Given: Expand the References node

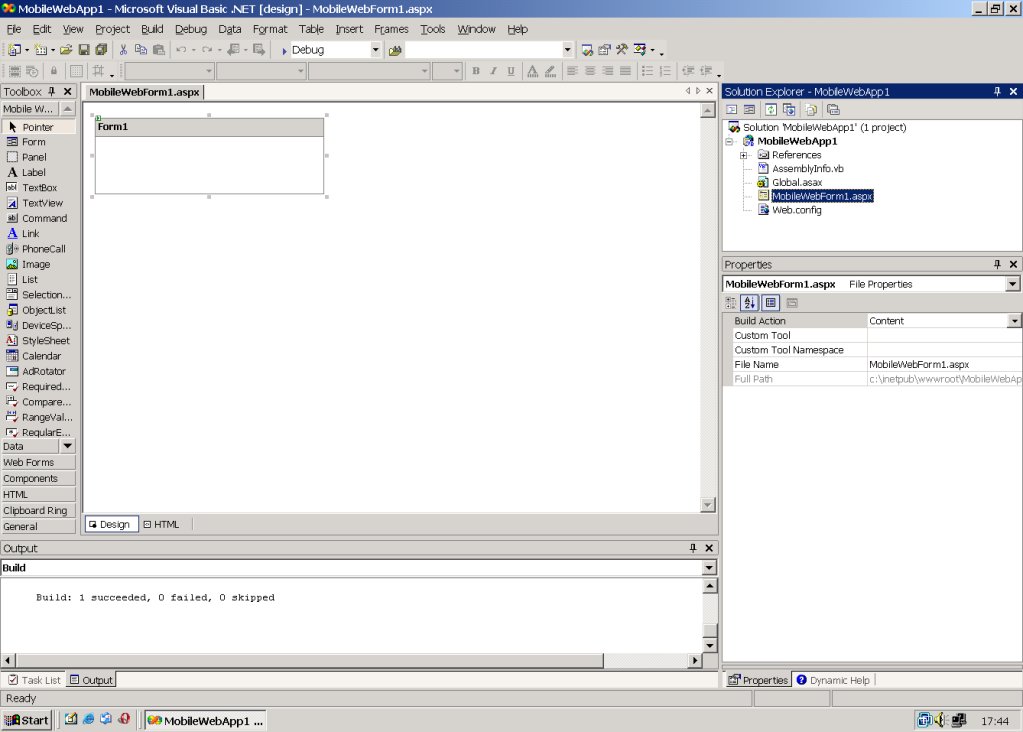Looking at the screenshot, I should click(743, 155).
